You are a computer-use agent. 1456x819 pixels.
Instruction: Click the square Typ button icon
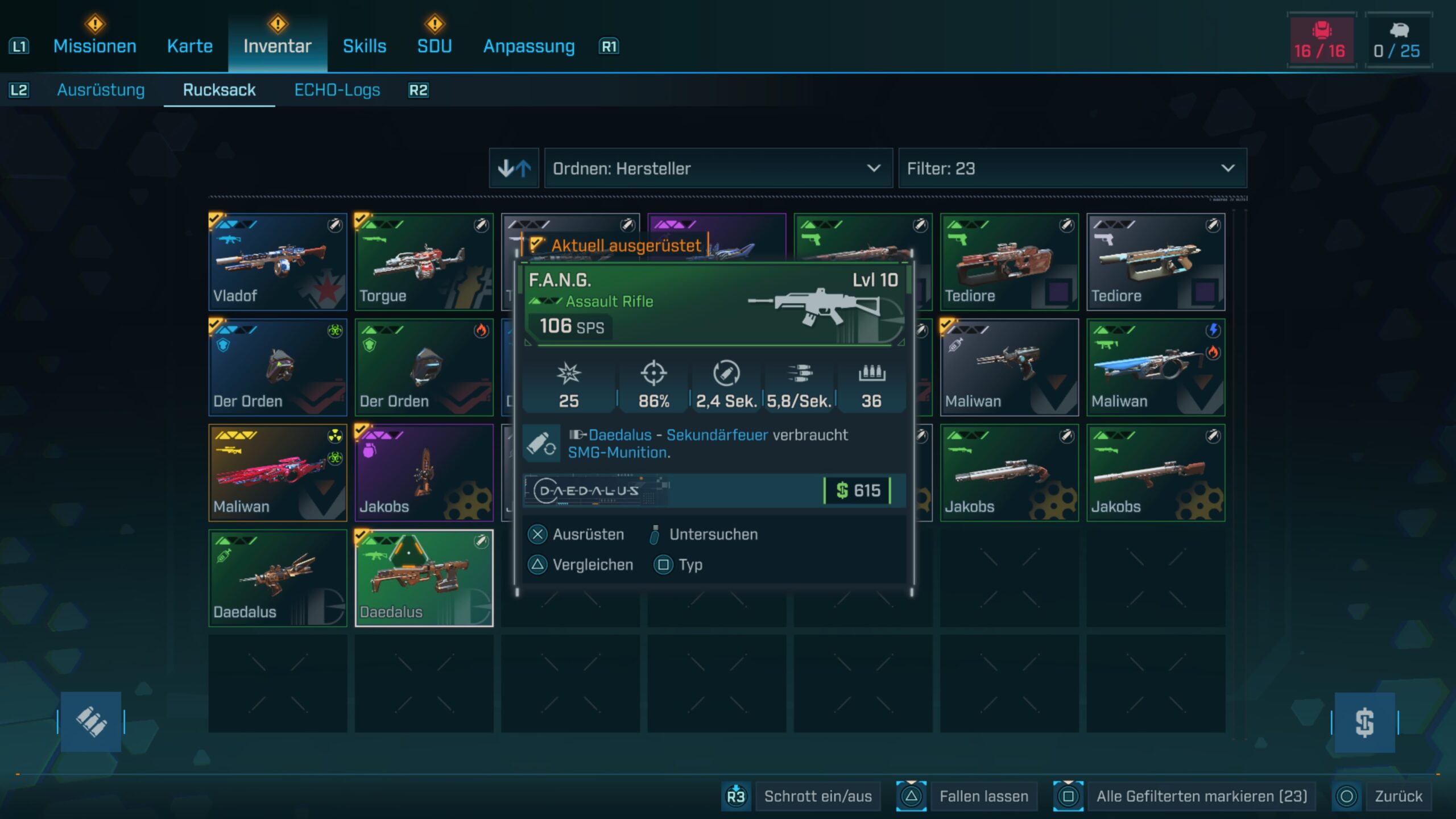click(663, 565)
